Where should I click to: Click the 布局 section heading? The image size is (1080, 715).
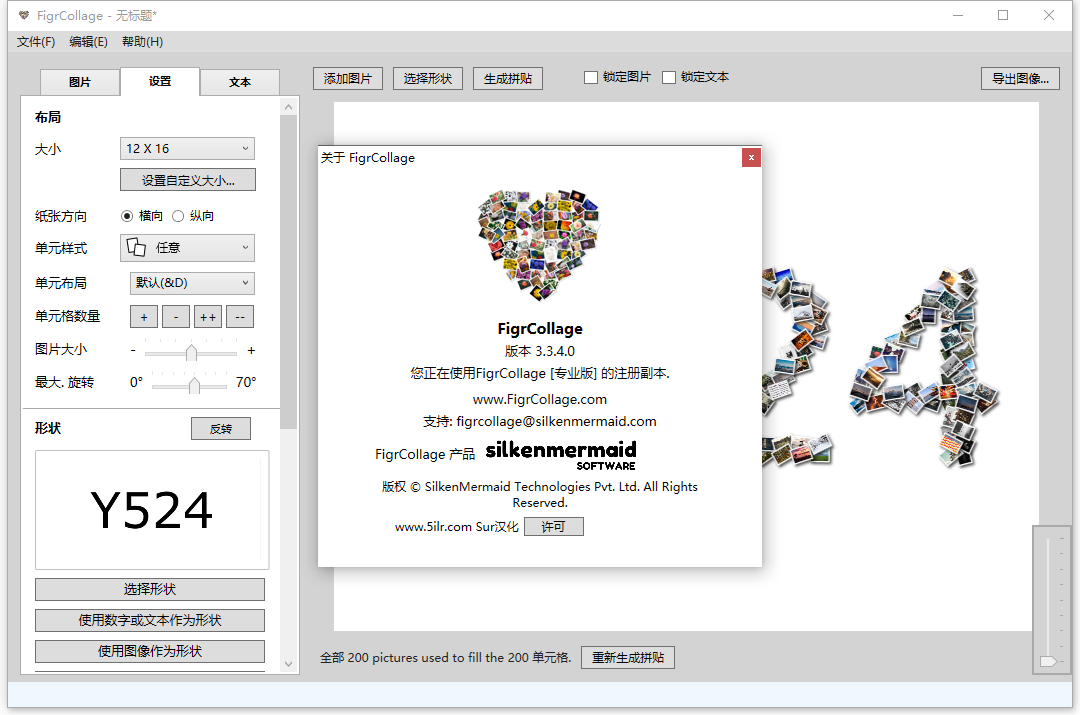pyautogui.click(x=48, y=118)
